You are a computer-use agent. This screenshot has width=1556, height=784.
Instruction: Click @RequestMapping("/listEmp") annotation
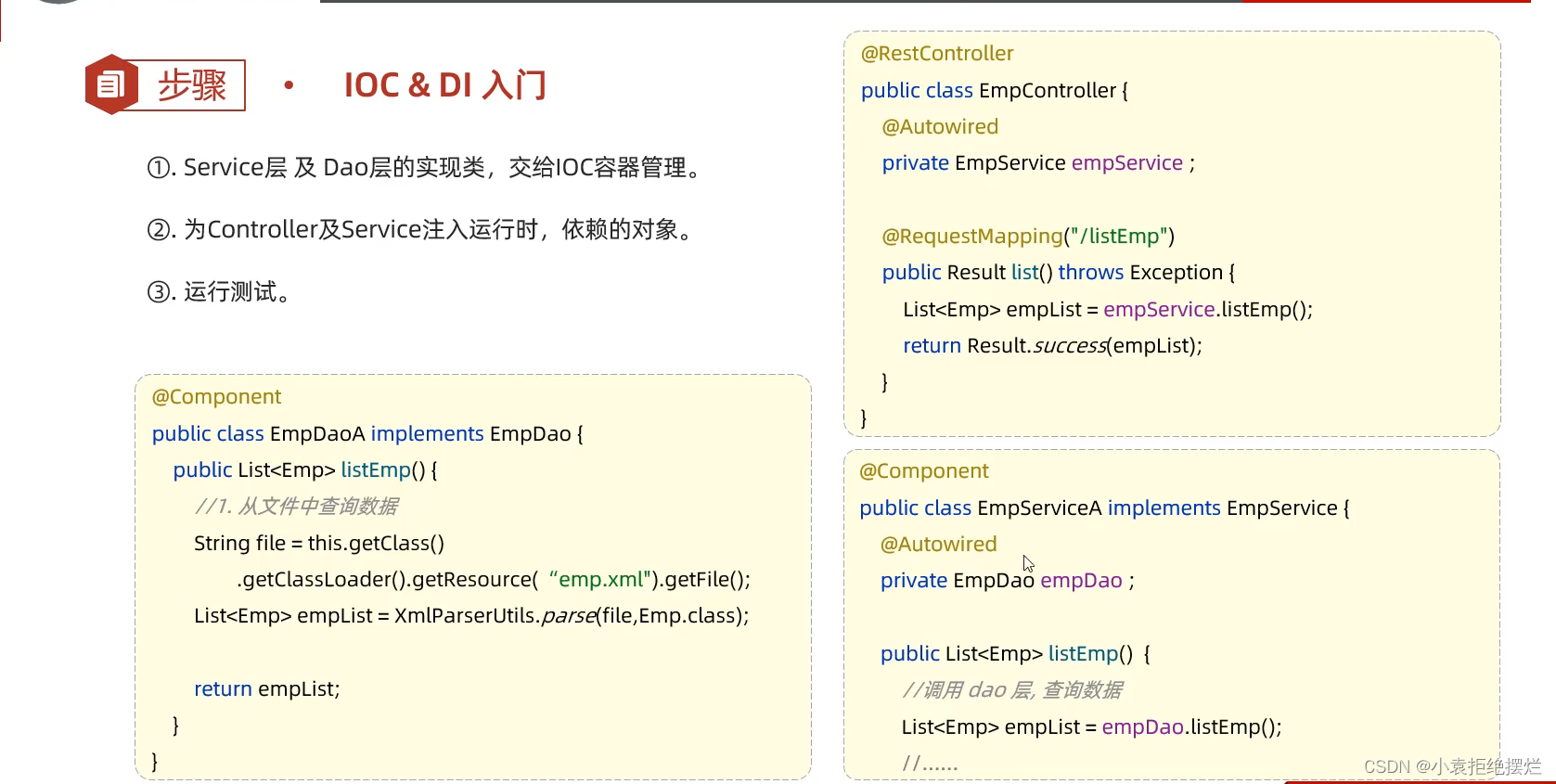click(1028, 237)
